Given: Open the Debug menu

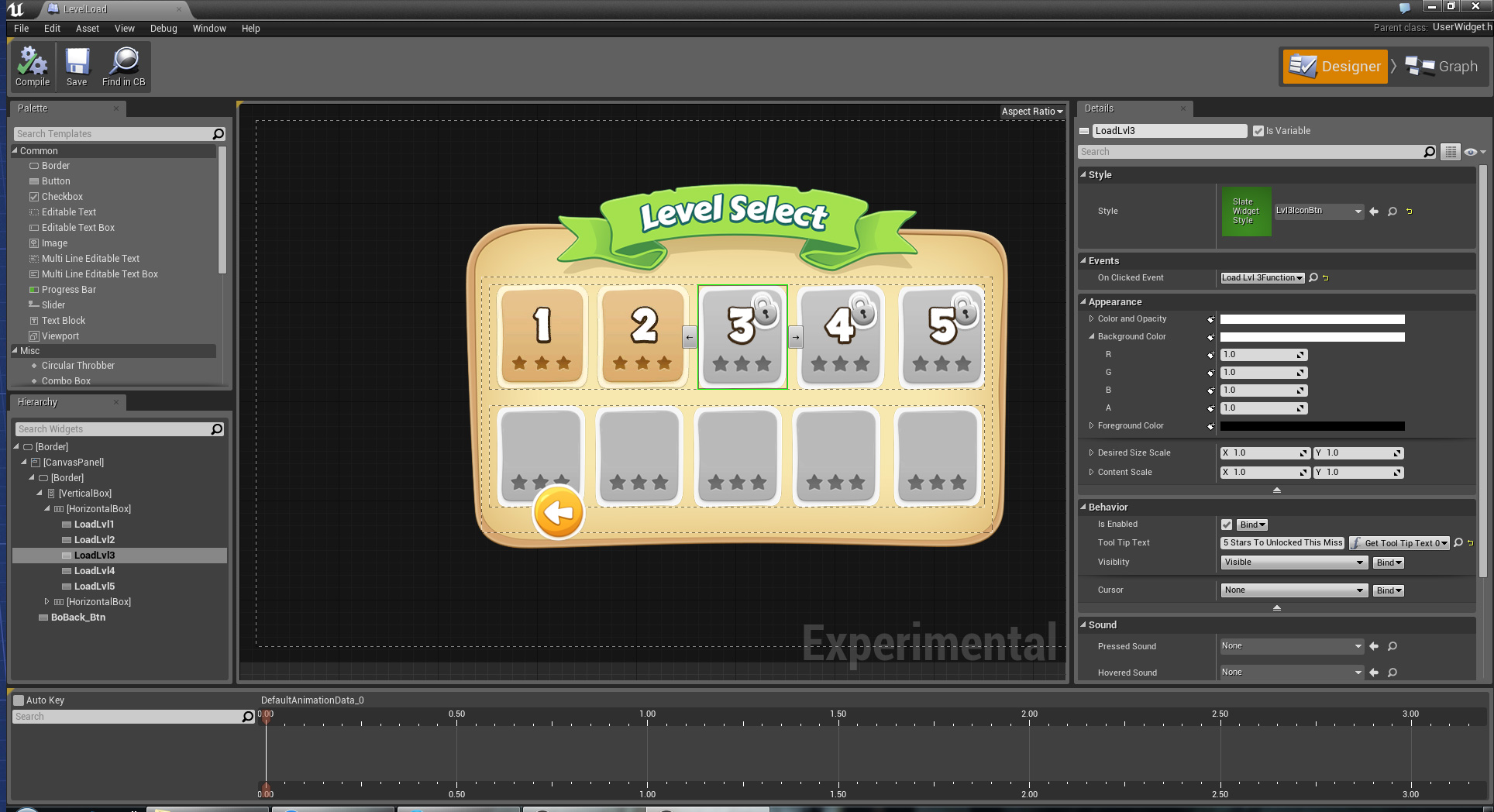Looking at the screenshot, I should tap(164, 29).
